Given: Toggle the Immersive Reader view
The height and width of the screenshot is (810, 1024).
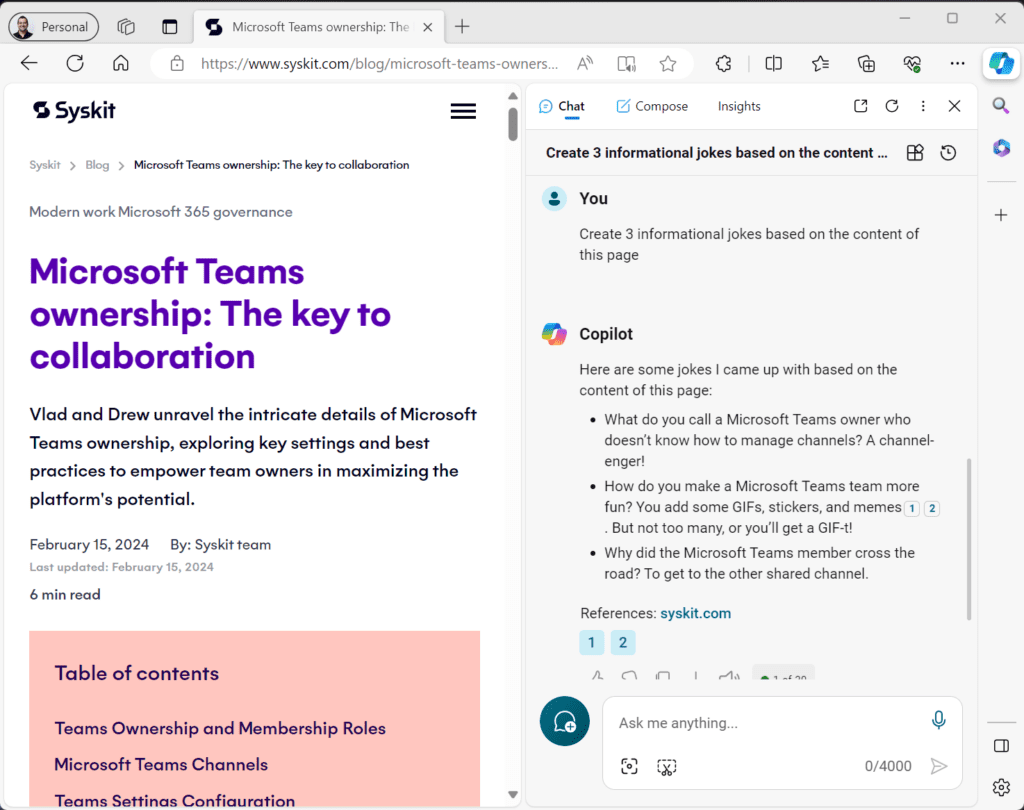Looking at the screenshot, I should tap(626, 63).
